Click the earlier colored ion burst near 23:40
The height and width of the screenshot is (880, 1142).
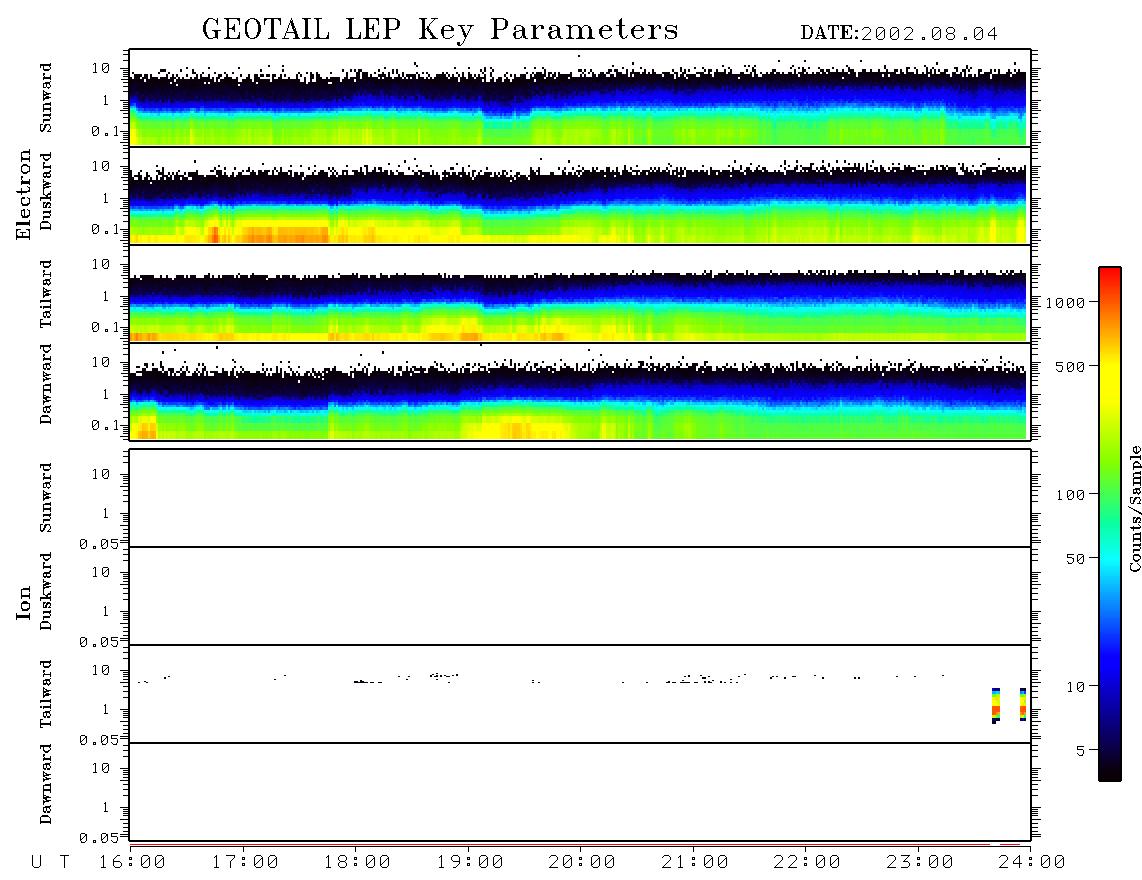tap(996, 705)
